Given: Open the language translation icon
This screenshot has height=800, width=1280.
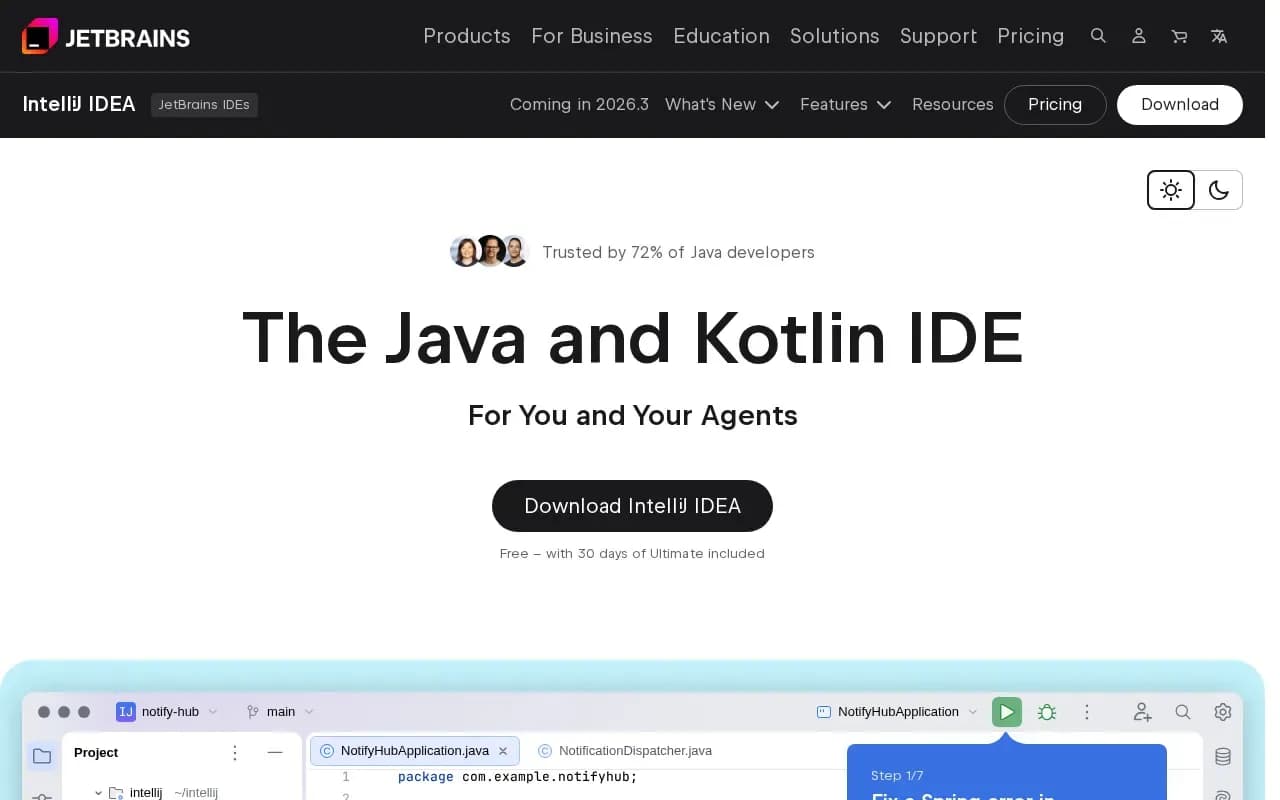Looking at the screenshot, I should pos(1219,36).
